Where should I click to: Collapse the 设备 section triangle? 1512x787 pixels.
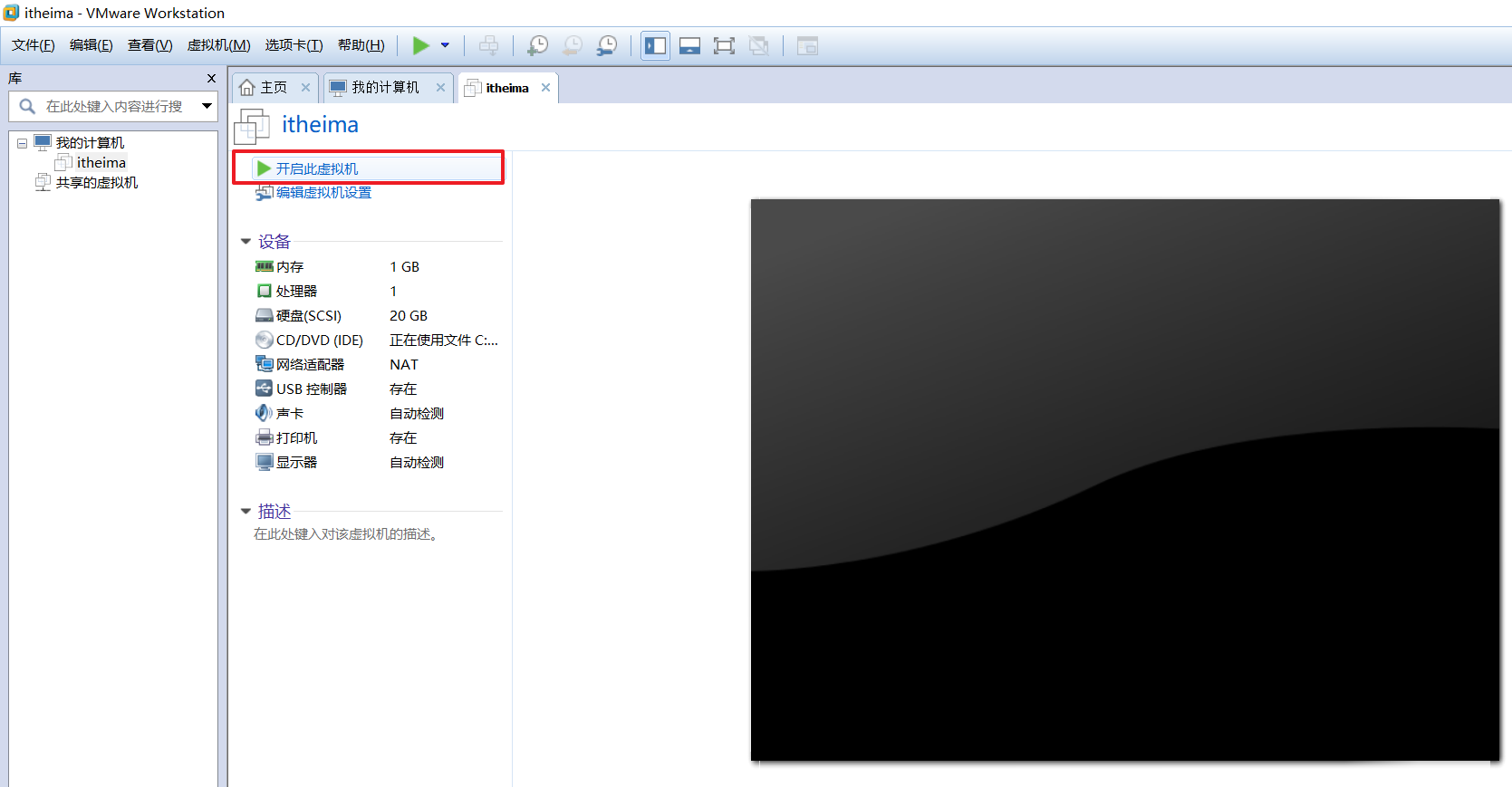click(246, 242)
